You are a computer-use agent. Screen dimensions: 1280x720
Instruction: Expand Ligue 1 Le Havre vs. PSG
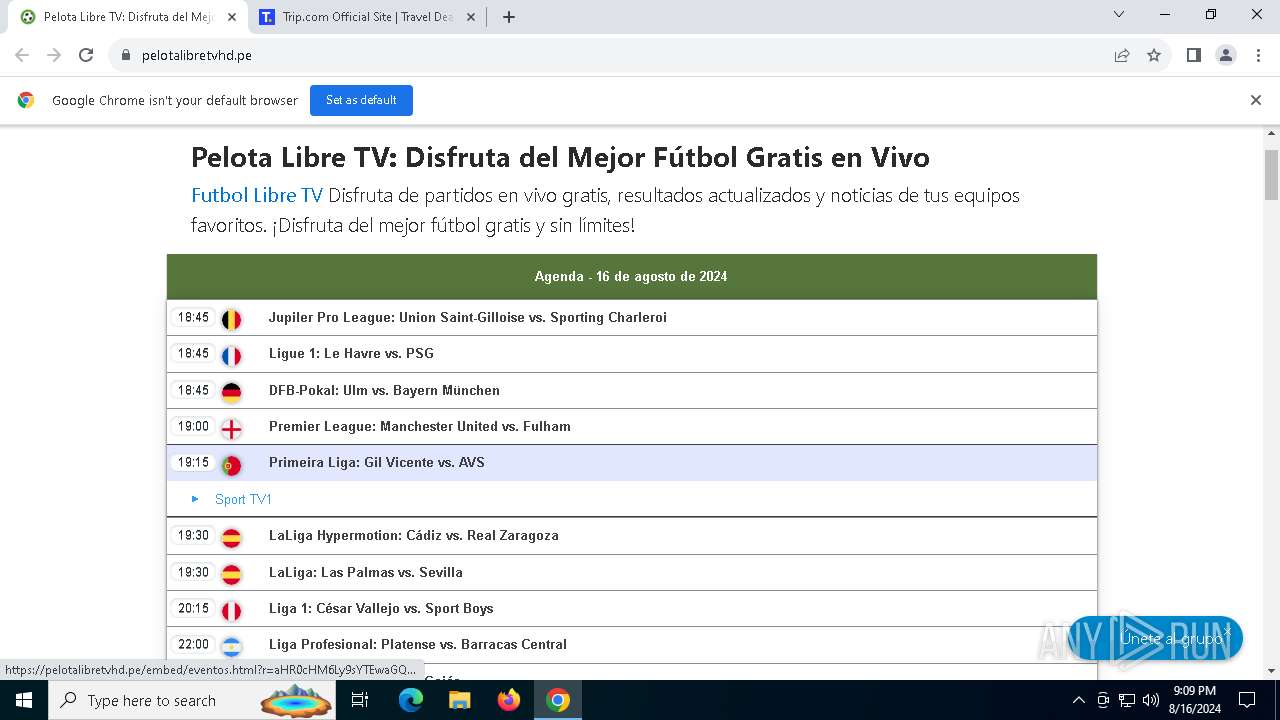pyautogui.click(x=631, y=353)
